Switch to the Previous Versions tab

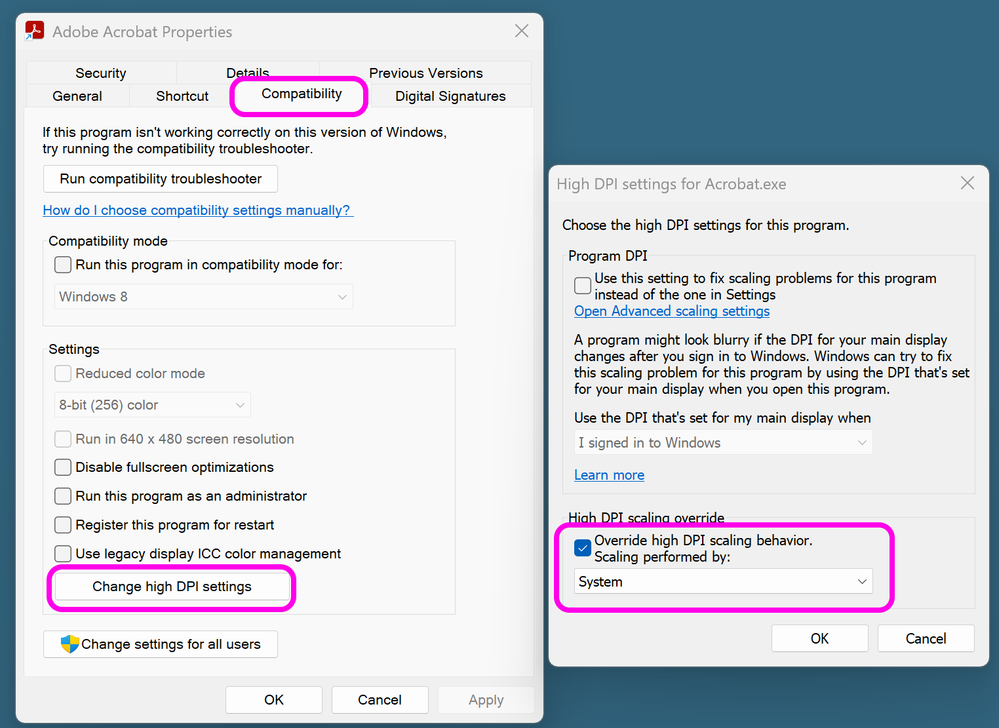click(426, 73)
